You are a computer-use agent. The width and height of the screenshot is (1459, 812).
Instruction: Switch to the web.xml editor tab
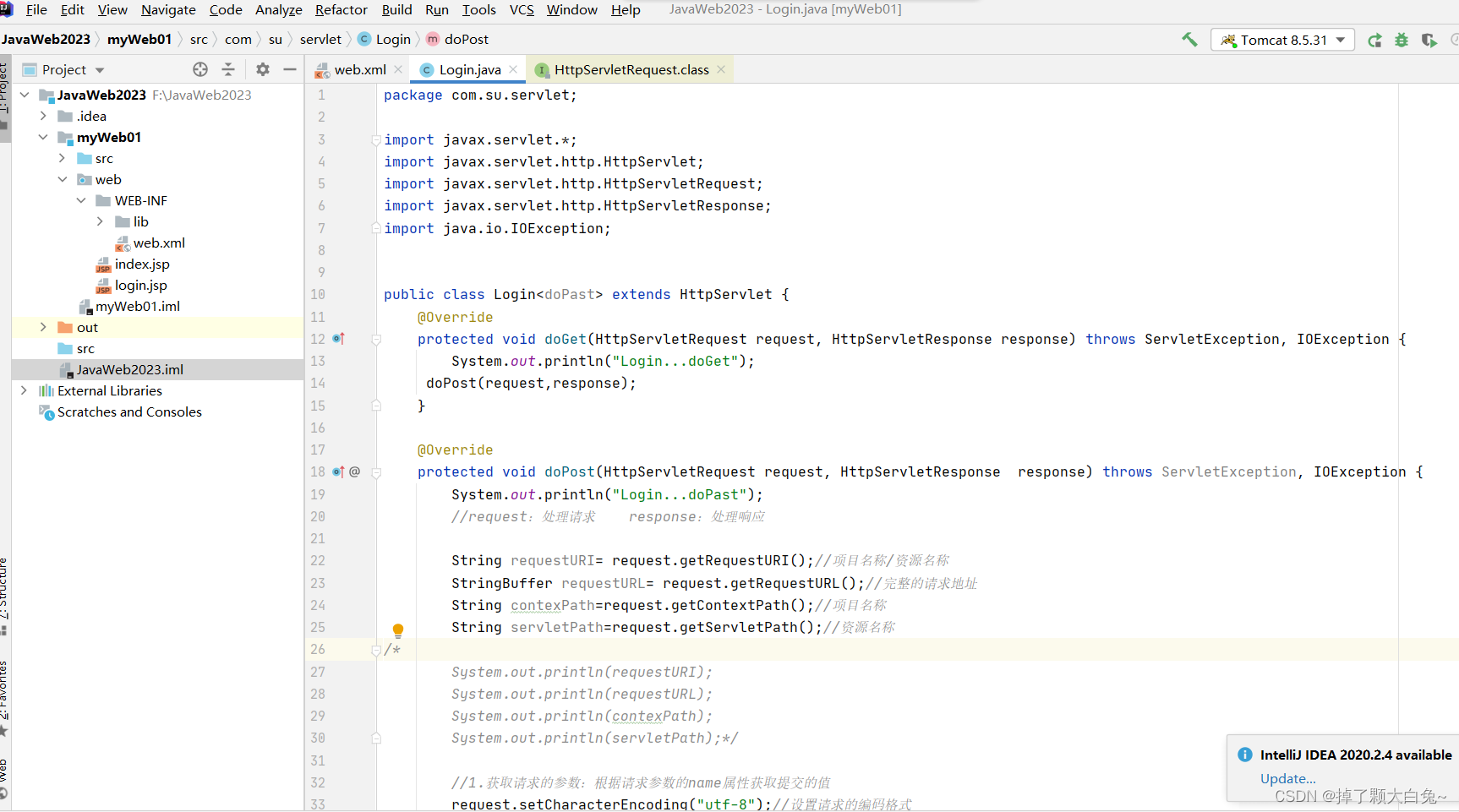(360, 69)
